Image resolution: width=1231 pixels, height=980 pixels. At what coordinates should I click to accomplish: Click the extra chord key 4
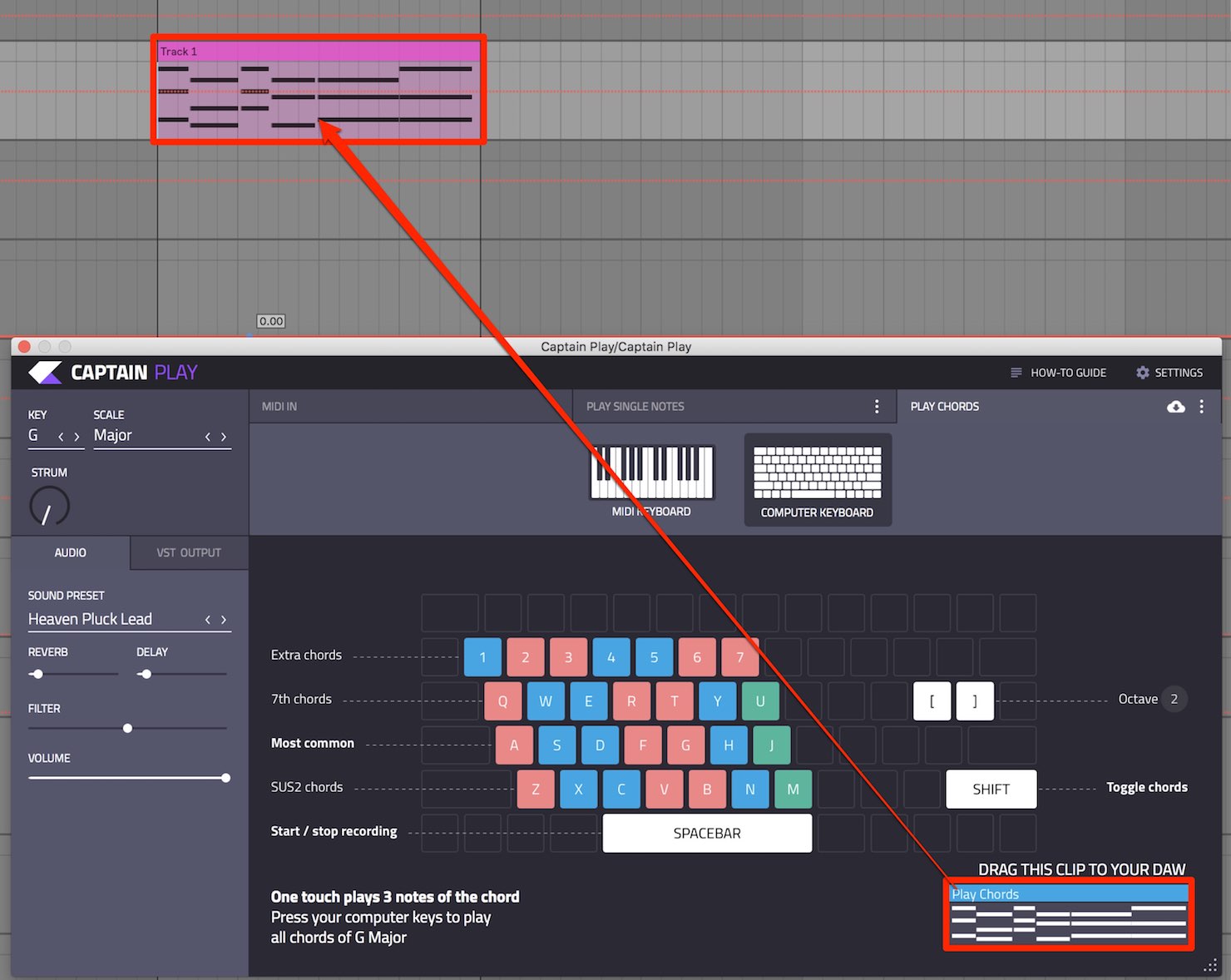tap(611, 657)
